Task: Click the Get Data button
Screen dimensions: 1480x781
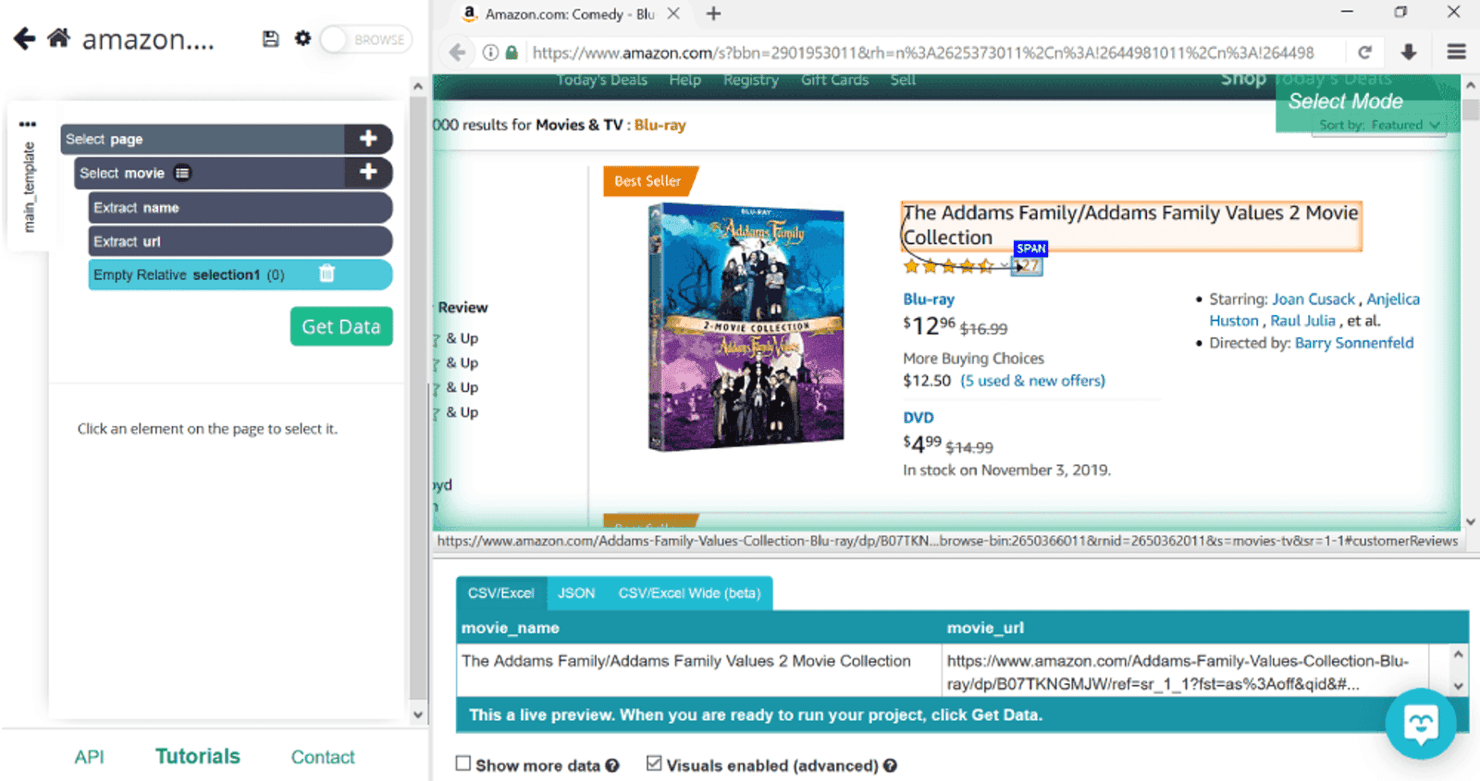Action: pos(341,327)
